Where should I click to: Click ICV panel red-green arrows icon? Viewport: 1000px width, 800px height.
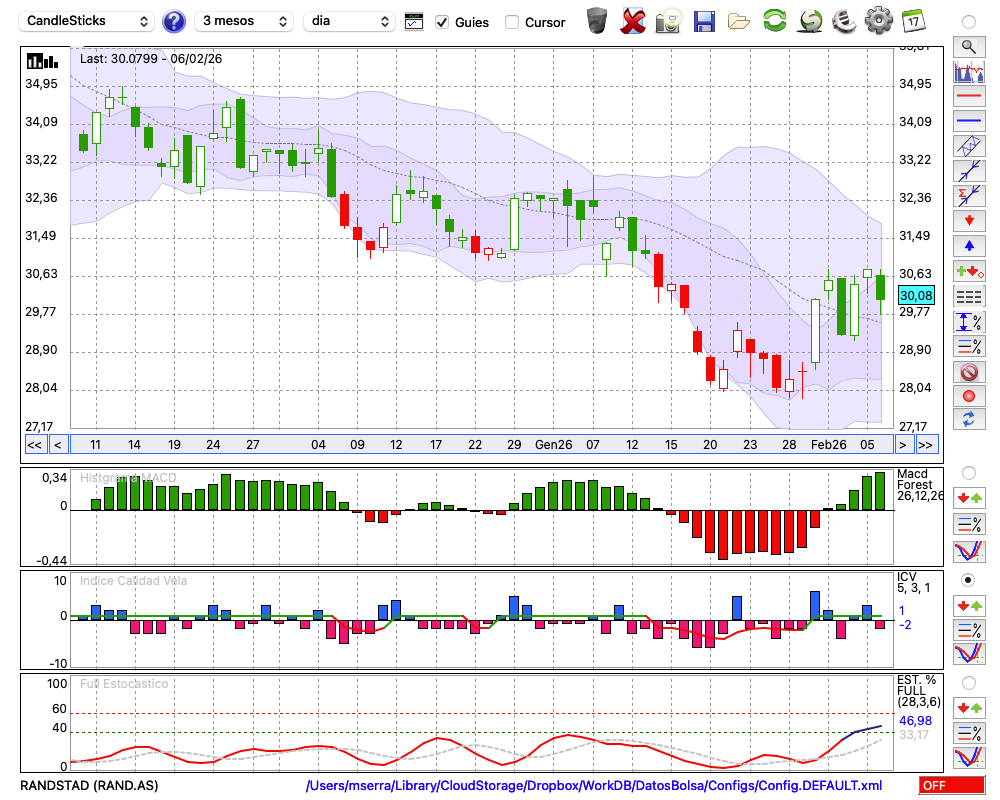point(969,605)
